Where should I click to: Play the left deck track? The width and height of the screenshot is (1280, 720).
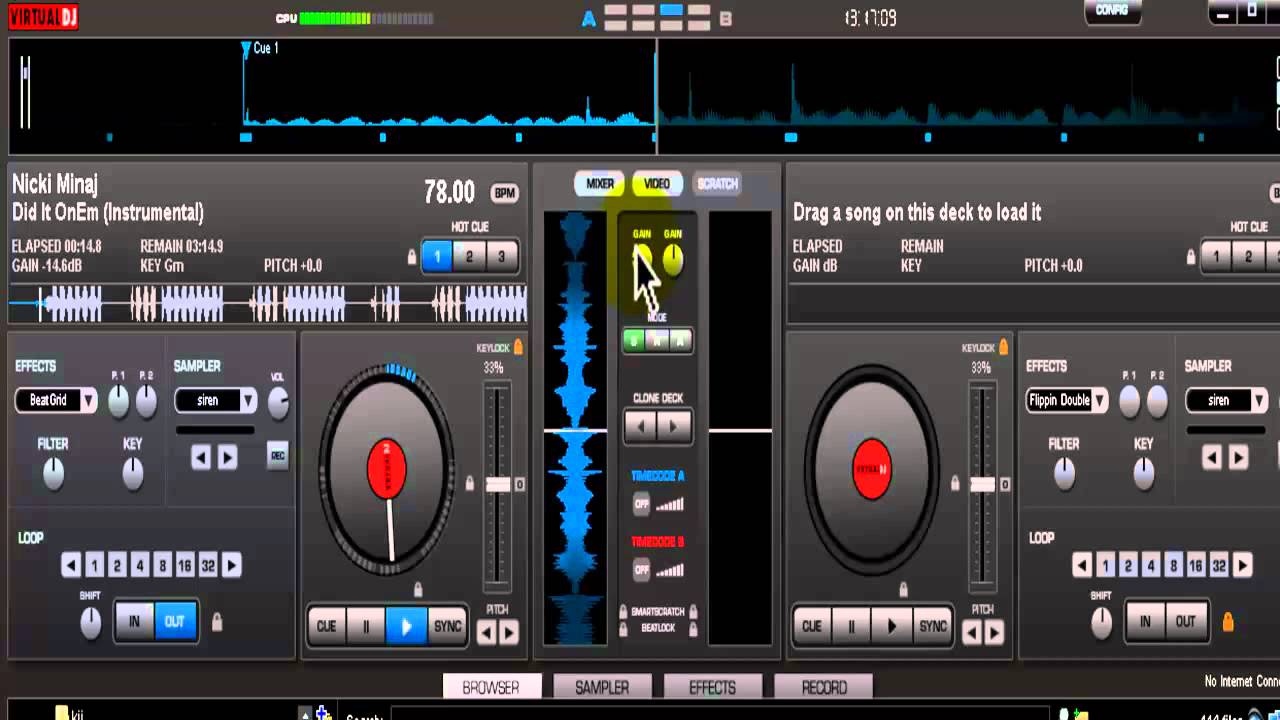(407, 627)
